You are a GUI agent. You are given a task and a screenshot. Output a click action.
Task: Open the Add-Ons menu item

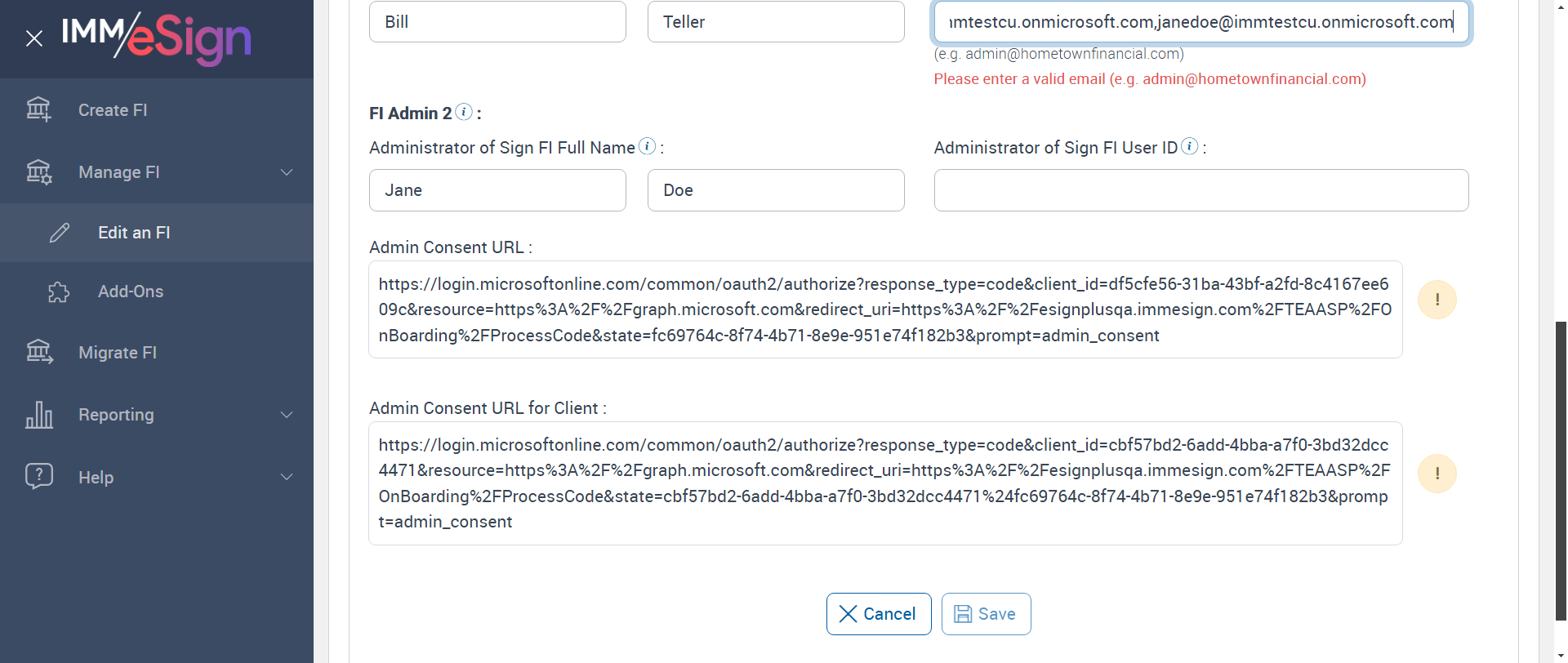pyautogui.click(x=131, y=291)
